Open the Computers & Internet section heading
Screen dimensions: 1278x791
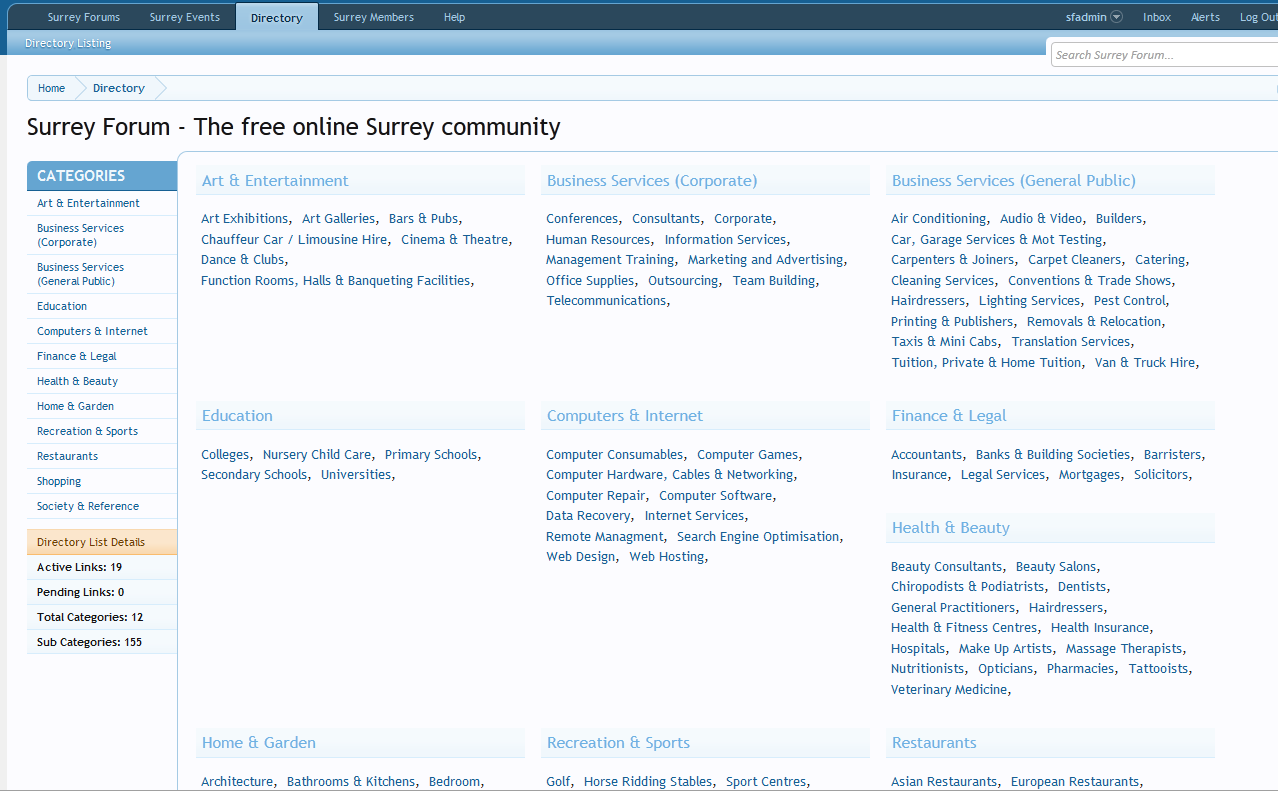(x=624, y=416)
